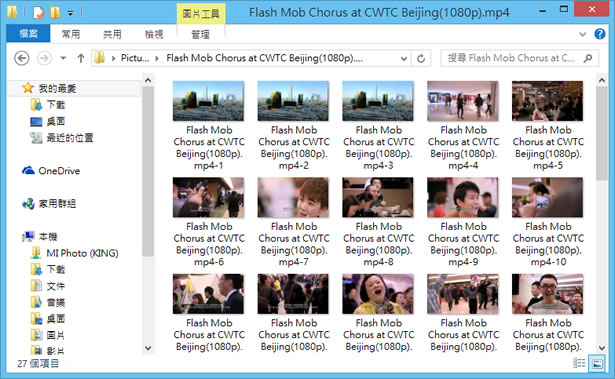Image resolution: width=615 pixels, height=379 pixels.
Task: Click the file list scroll down arrow
Action: (602, 348)
